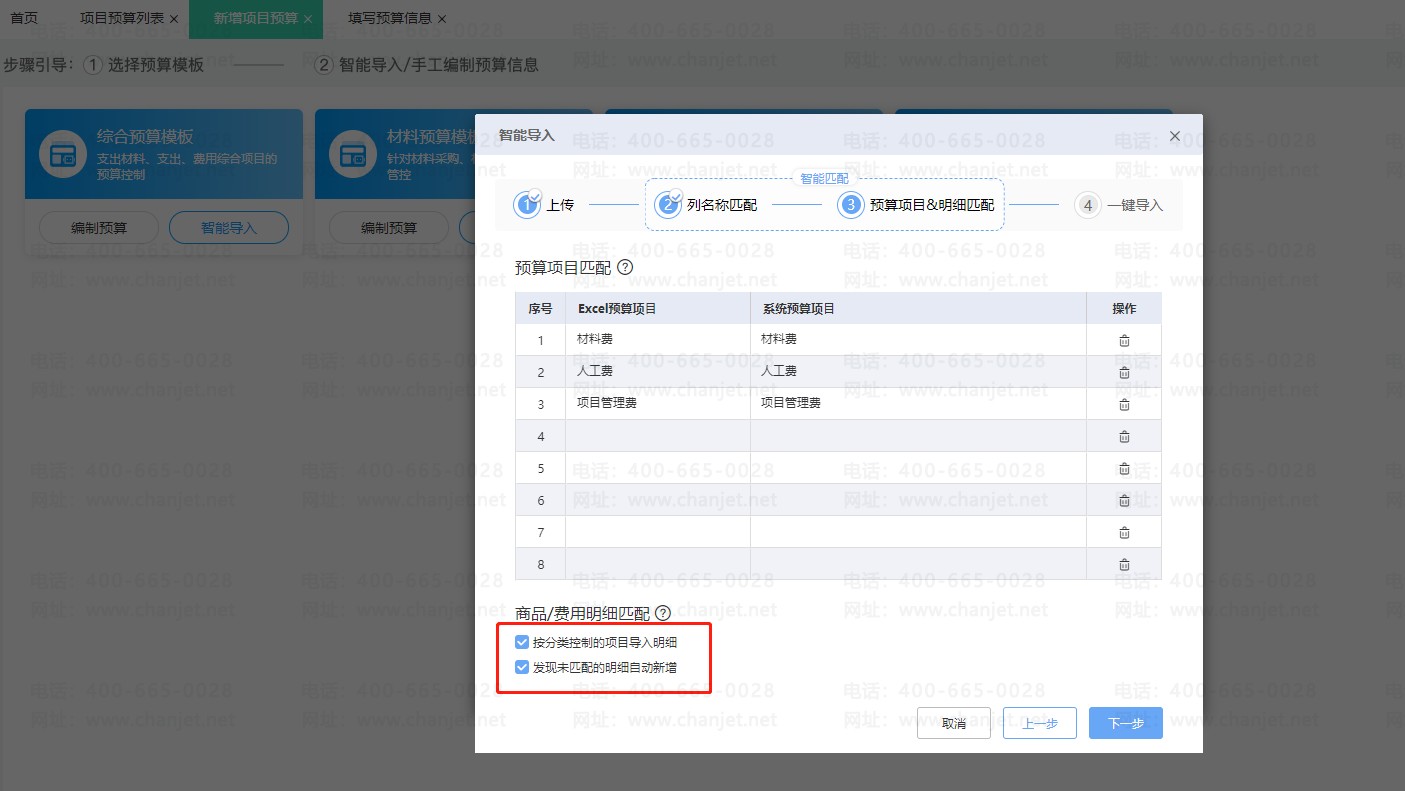Click 下一步 button

[x=1126, y=723]
